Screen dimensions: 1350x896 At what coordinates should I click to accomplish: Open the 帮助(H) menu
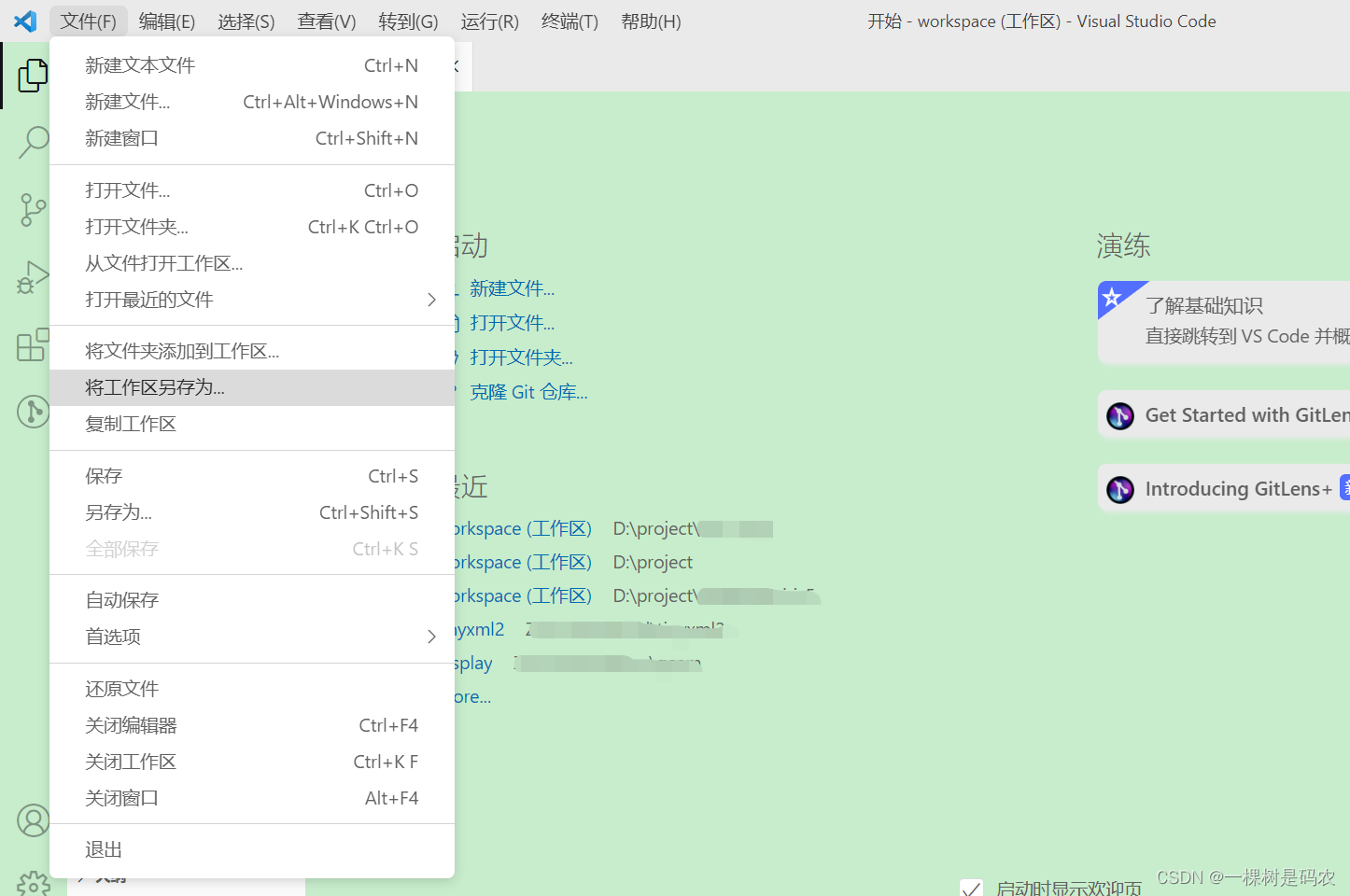coord(651,21)
